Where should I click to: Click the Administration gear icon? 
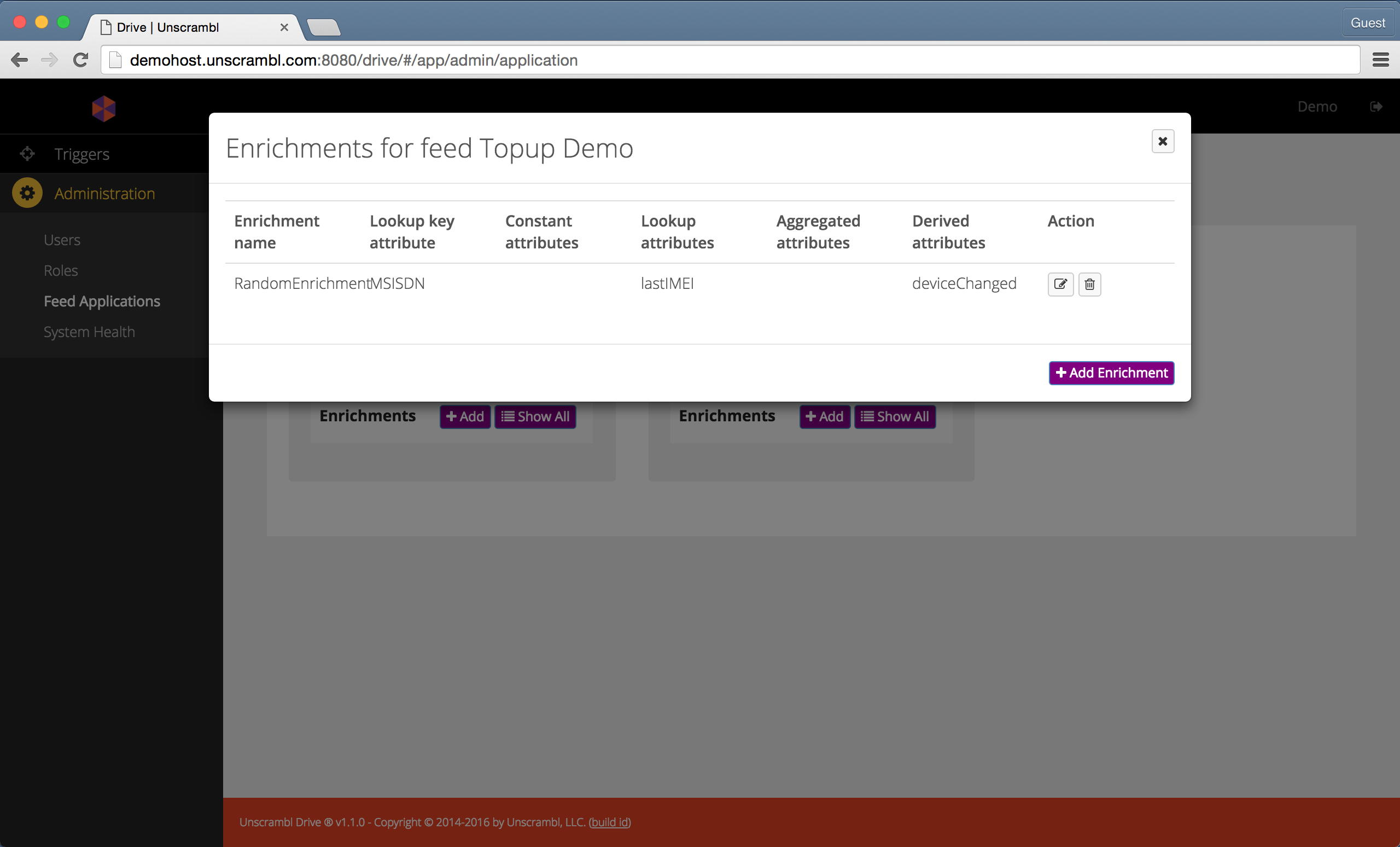[x=27, y=193]
